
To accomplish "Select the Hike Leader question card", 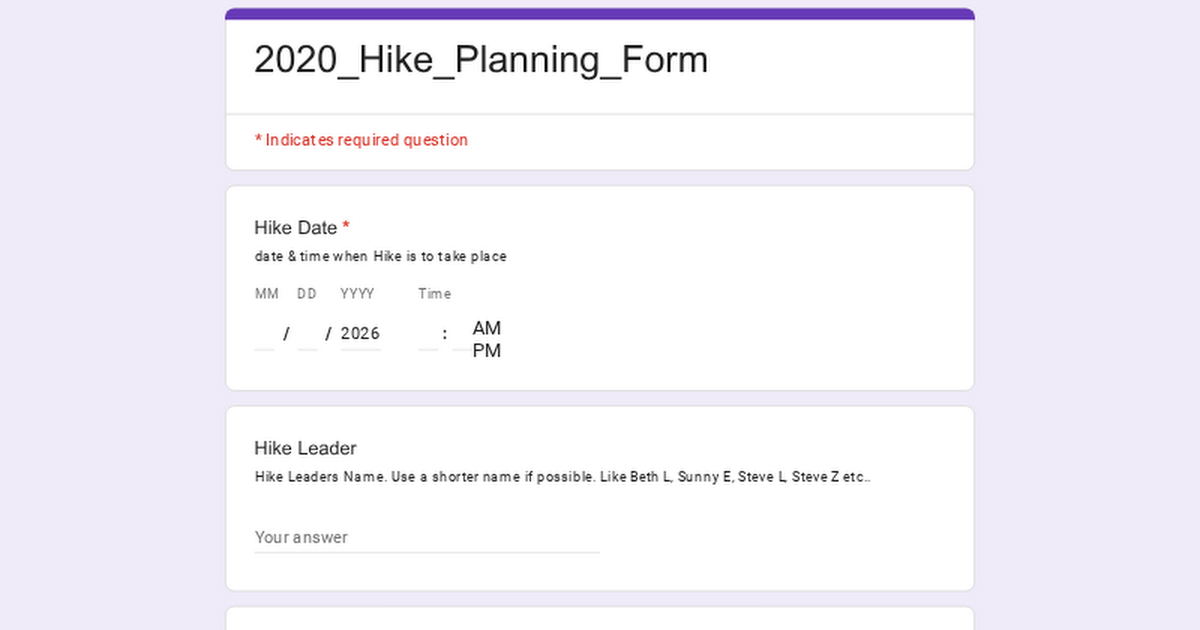I will click(600, 497).
